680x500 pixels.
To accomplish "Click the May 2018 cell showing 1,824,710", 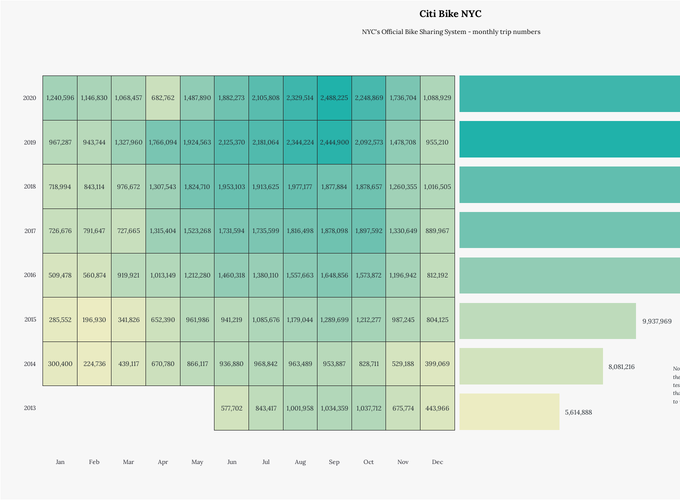I will (x=197, y=186).
